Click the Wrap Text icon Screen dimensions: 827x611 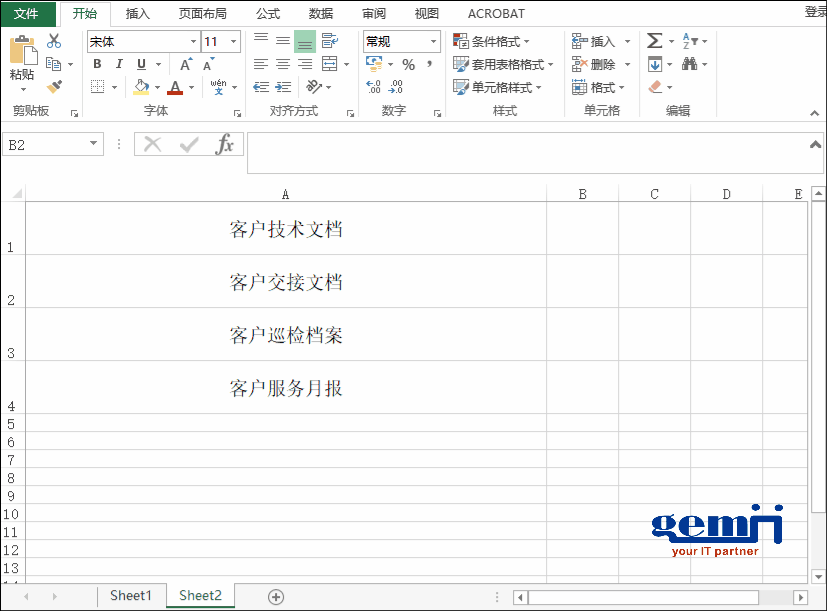328,40
